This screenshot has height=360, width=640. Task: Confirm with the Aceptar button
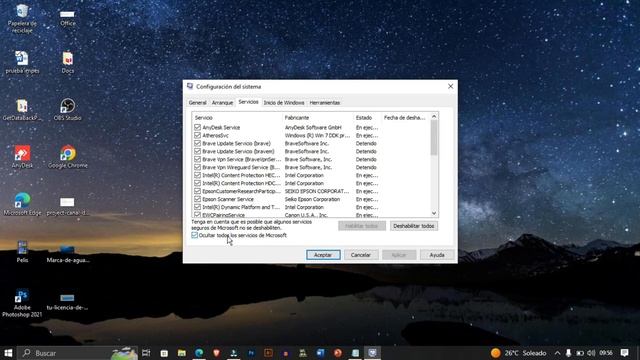tap(323, 255)
